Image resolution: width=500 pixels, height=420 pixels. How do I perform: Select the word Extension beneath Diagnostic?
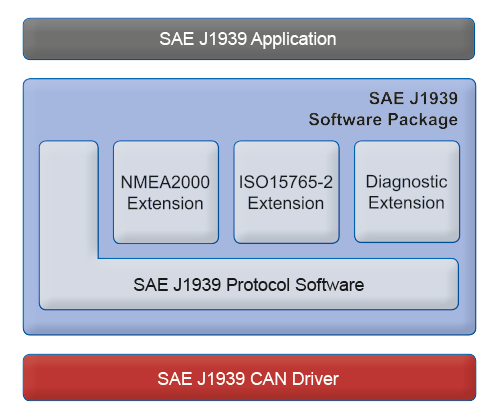coord(407,203)
